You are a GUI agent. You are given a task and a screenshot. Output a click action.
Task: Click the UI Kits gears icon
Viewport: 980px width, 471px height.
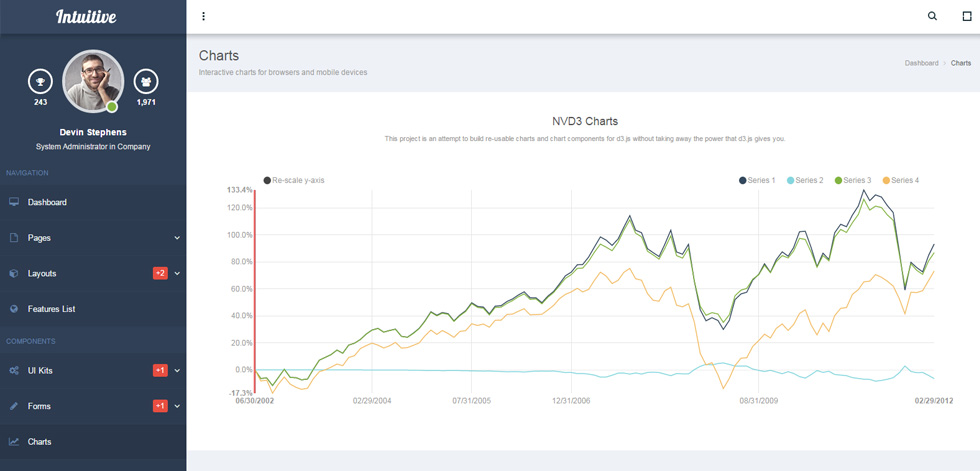pos(14,370)
